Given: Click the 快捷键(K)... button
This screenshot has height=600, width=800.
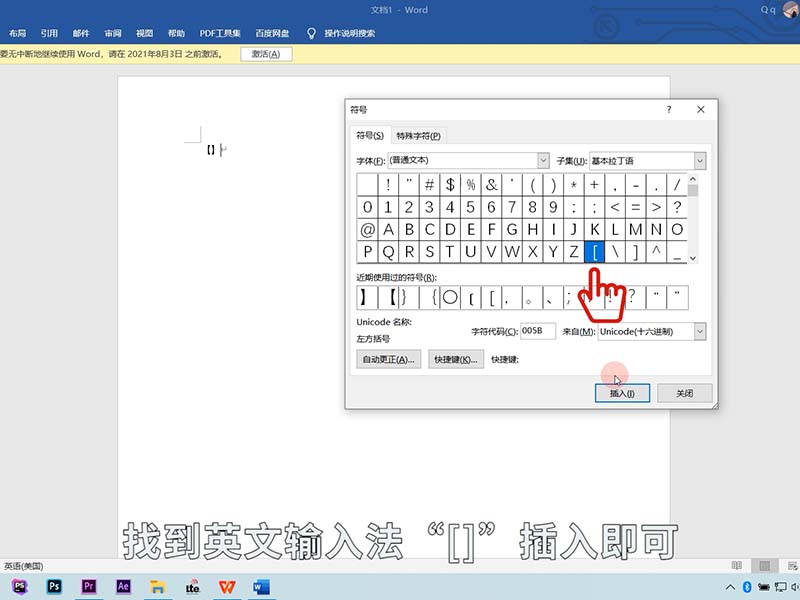Looking at the screenshot, I should pyautogui.click(x=456, y=359).
